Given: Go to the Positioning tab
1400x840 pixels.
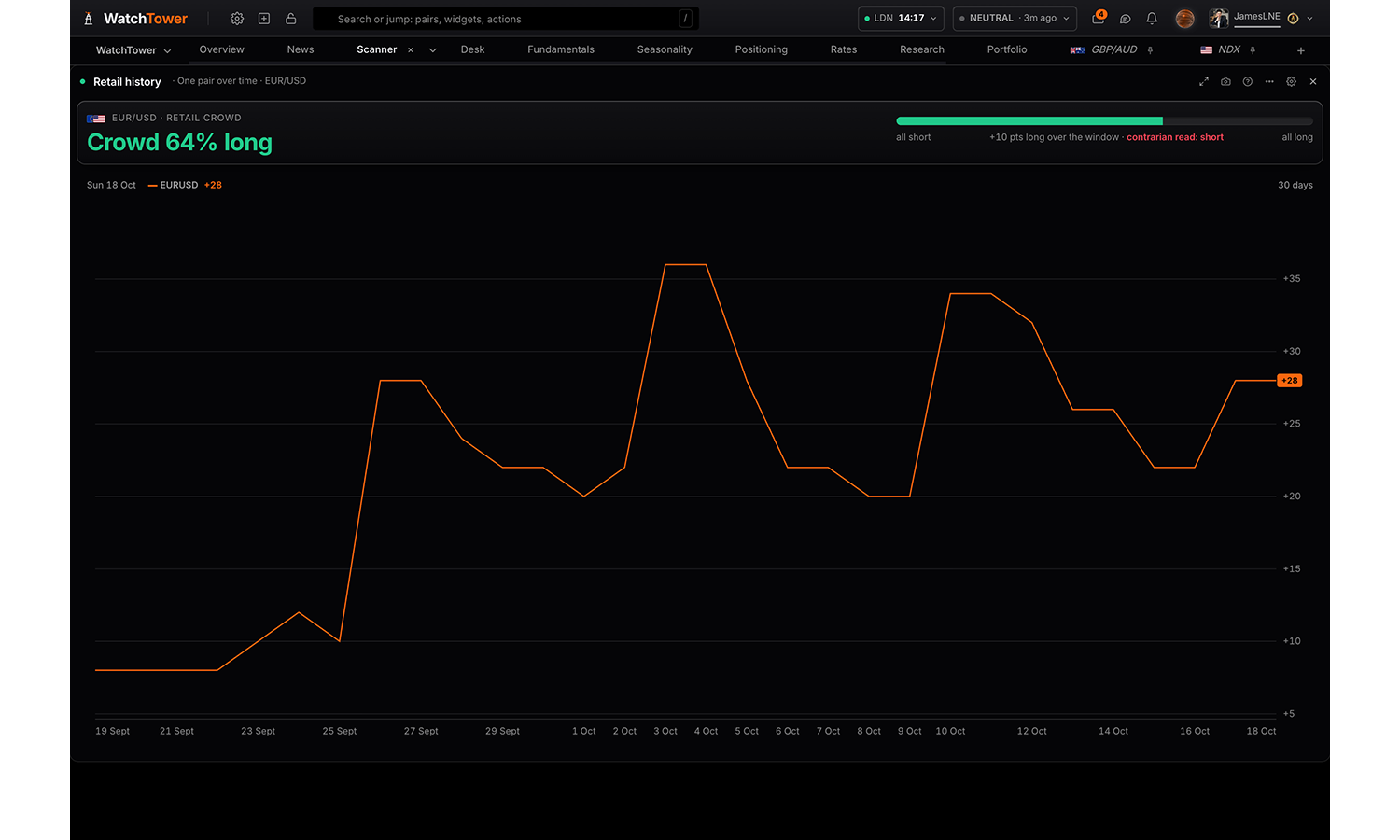Looking at the screenshot, I should coord(762,49).
